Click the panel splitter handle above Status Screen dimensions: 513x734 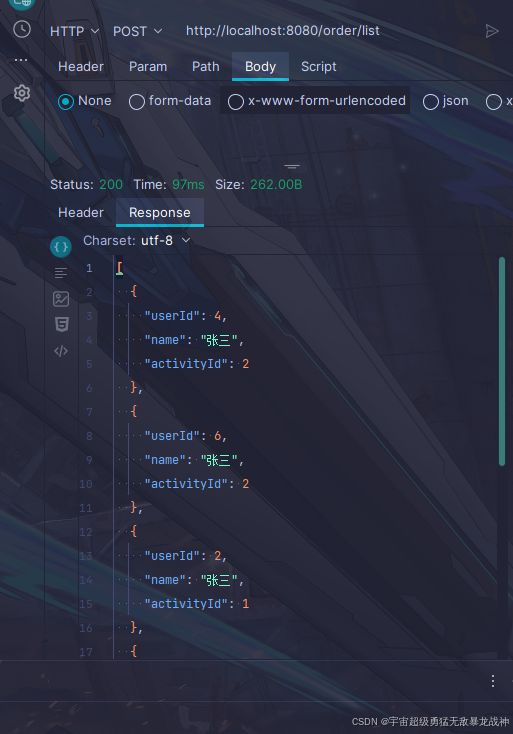coord(292,166)
